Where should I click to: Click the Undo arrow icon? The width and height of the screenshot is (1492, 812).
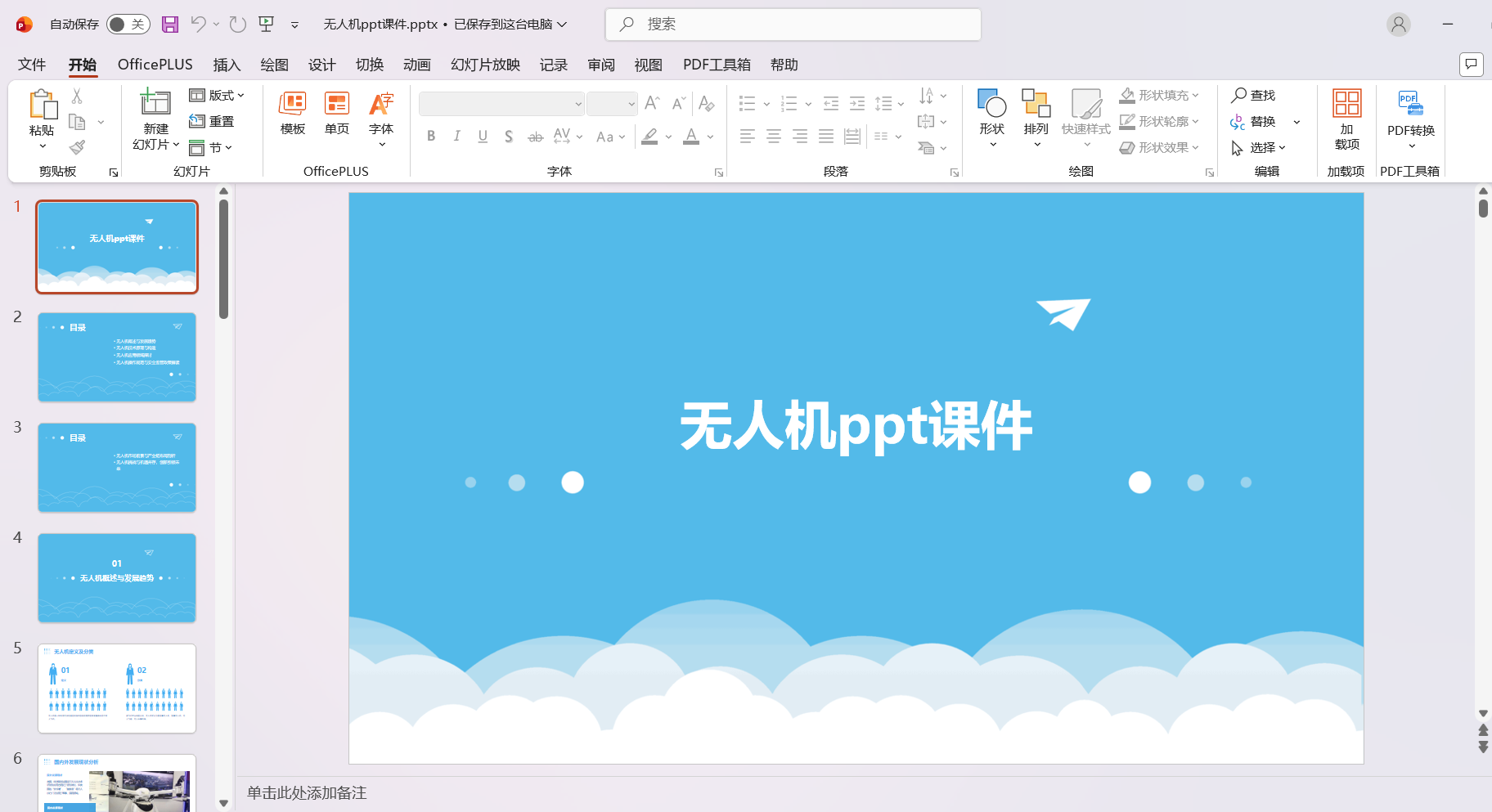[x=198, y=25]
